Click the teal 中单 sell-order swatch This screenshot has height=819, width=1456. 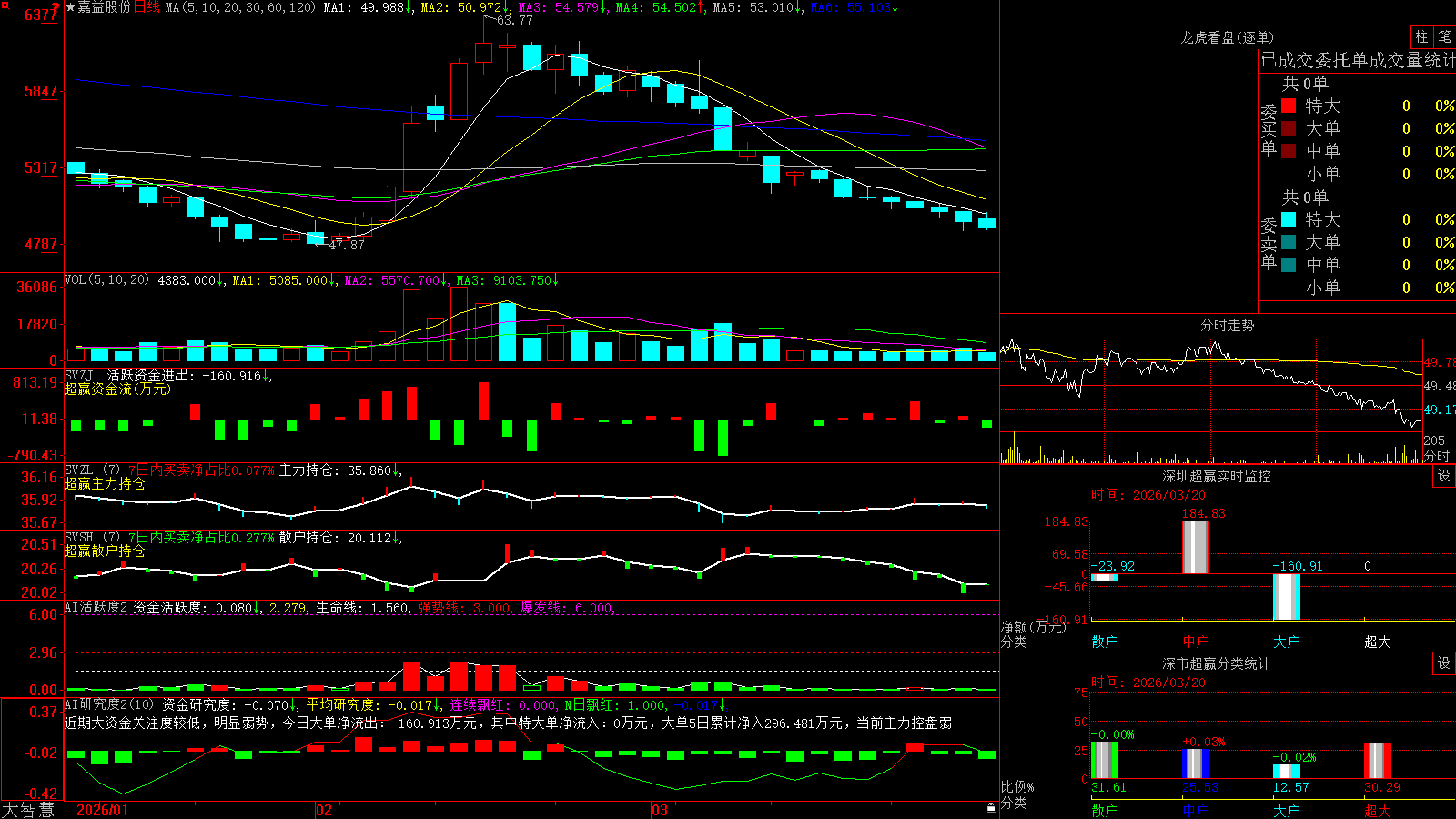[x=1289, y=265]
